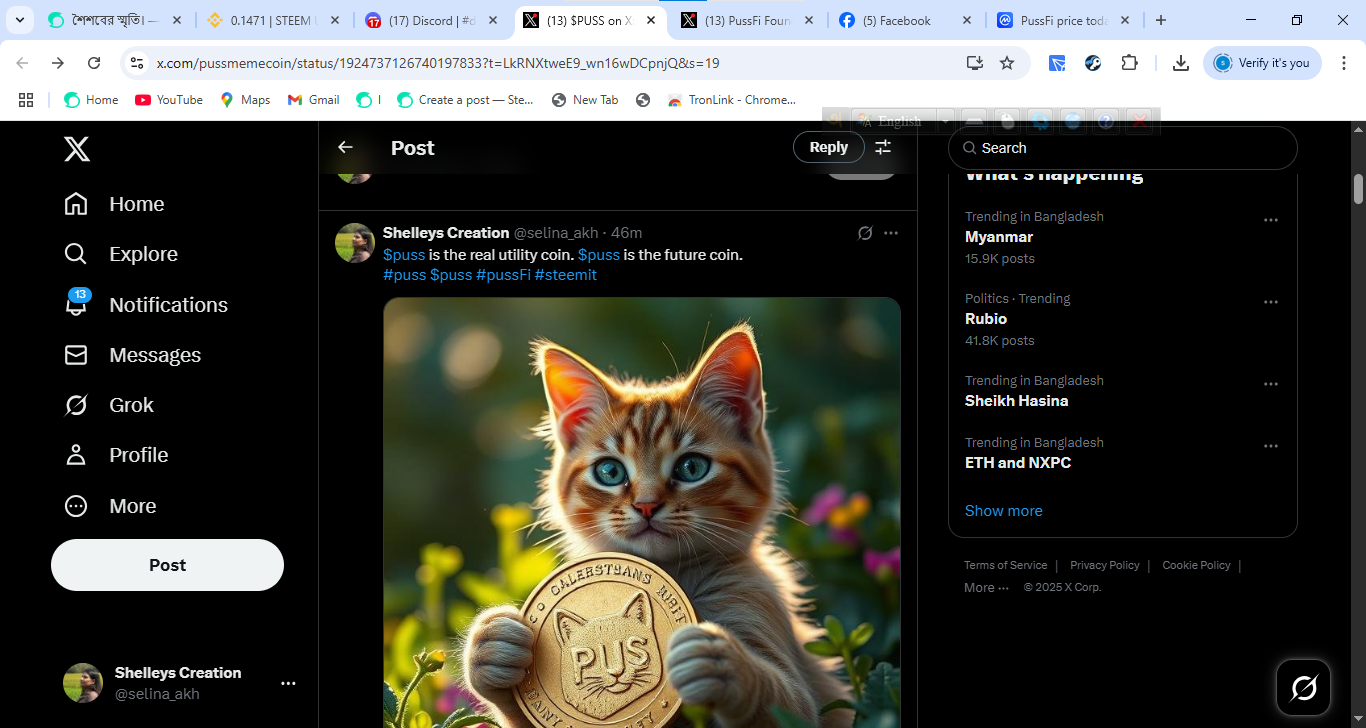Open more options for the Rubio trend
1366x728 pixels.
pos(1271,302)
